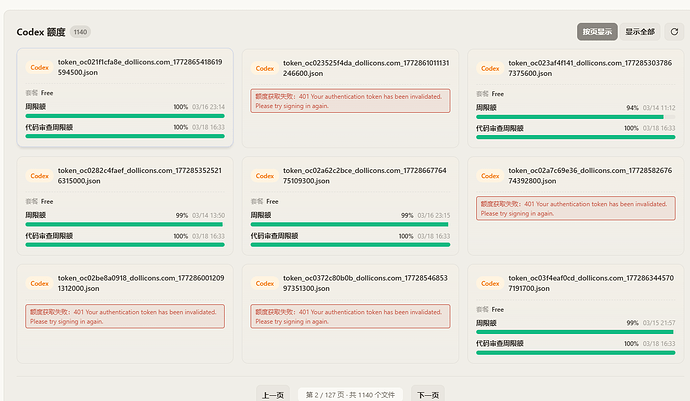Click the 03/16 23:14 reset time
690x401 pixels.
point(208,107)
